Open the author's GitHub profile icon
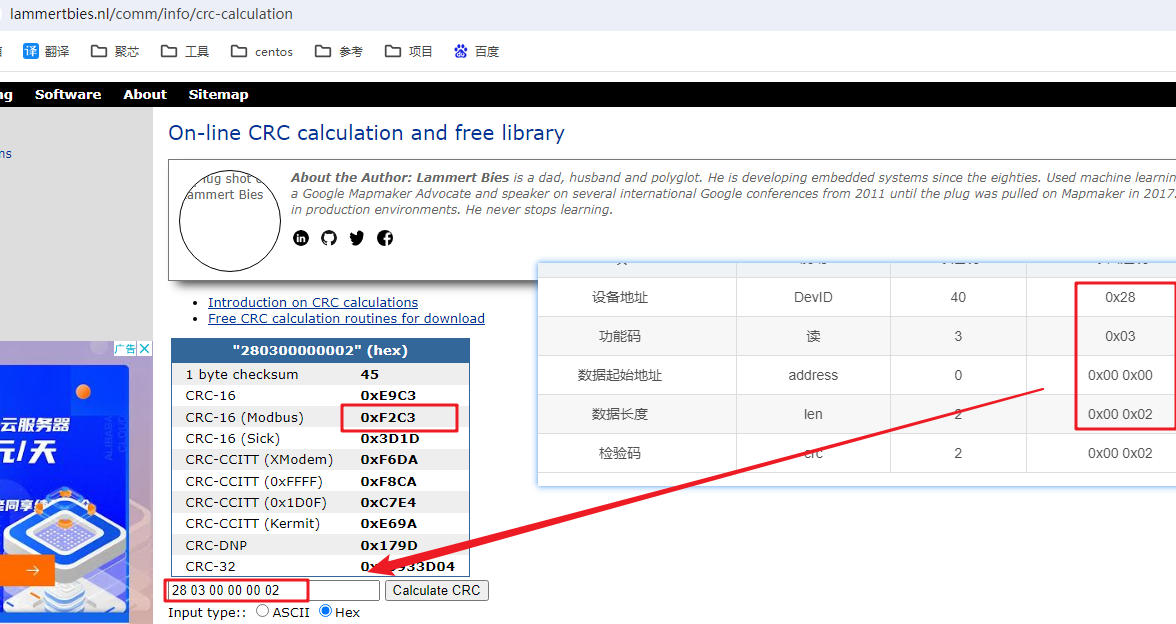Screen dimensions: 1176x624 point(328,238)
